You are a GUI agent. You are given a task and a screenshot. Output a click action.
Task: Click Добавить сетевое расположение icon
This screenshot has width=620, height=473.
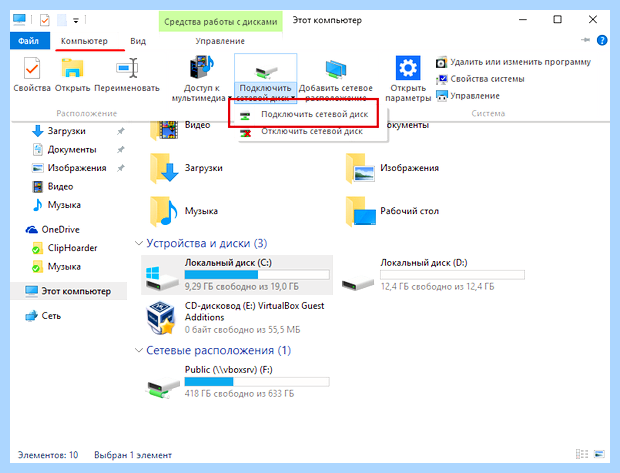coord(336,69)
